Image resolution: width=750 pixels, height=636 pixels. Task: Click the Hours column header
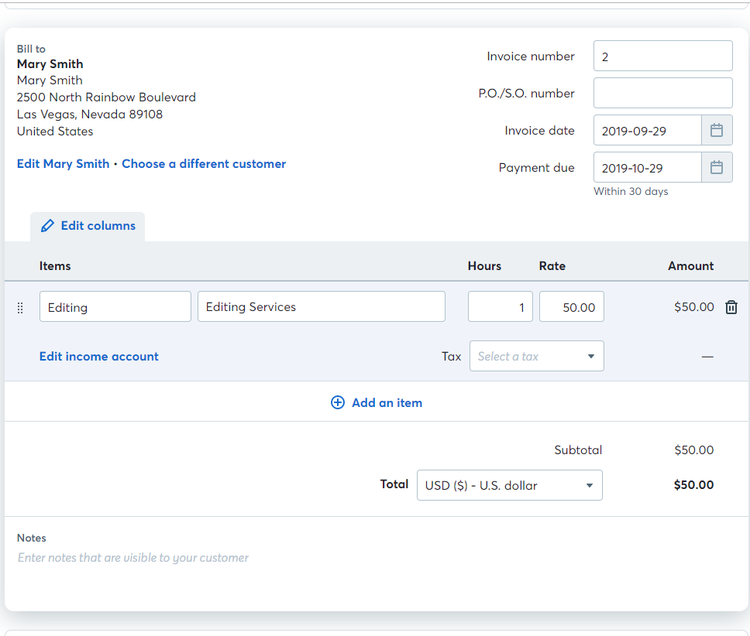coord(485,266)
